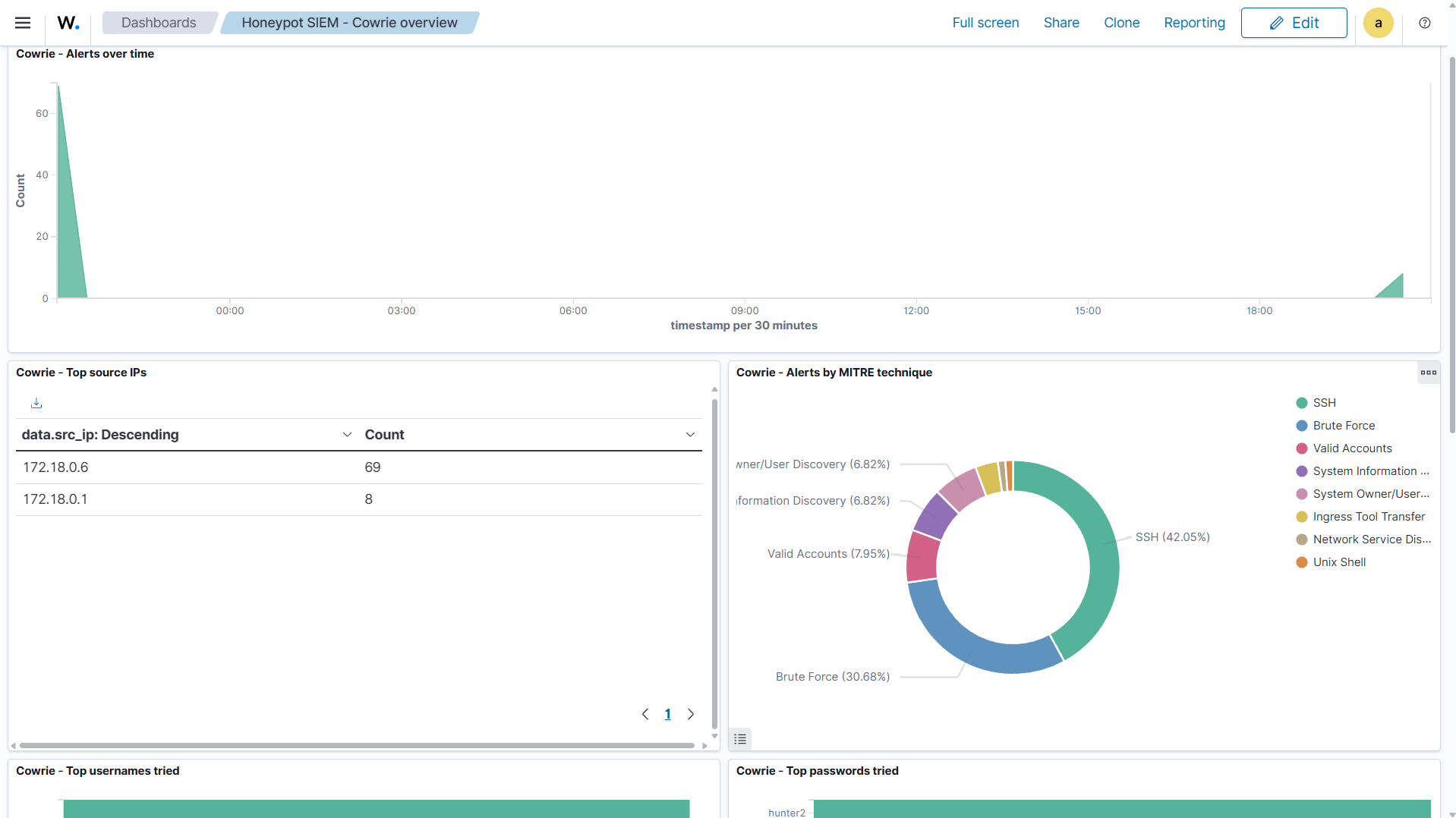Open the Reporting link

(1194, 23)
